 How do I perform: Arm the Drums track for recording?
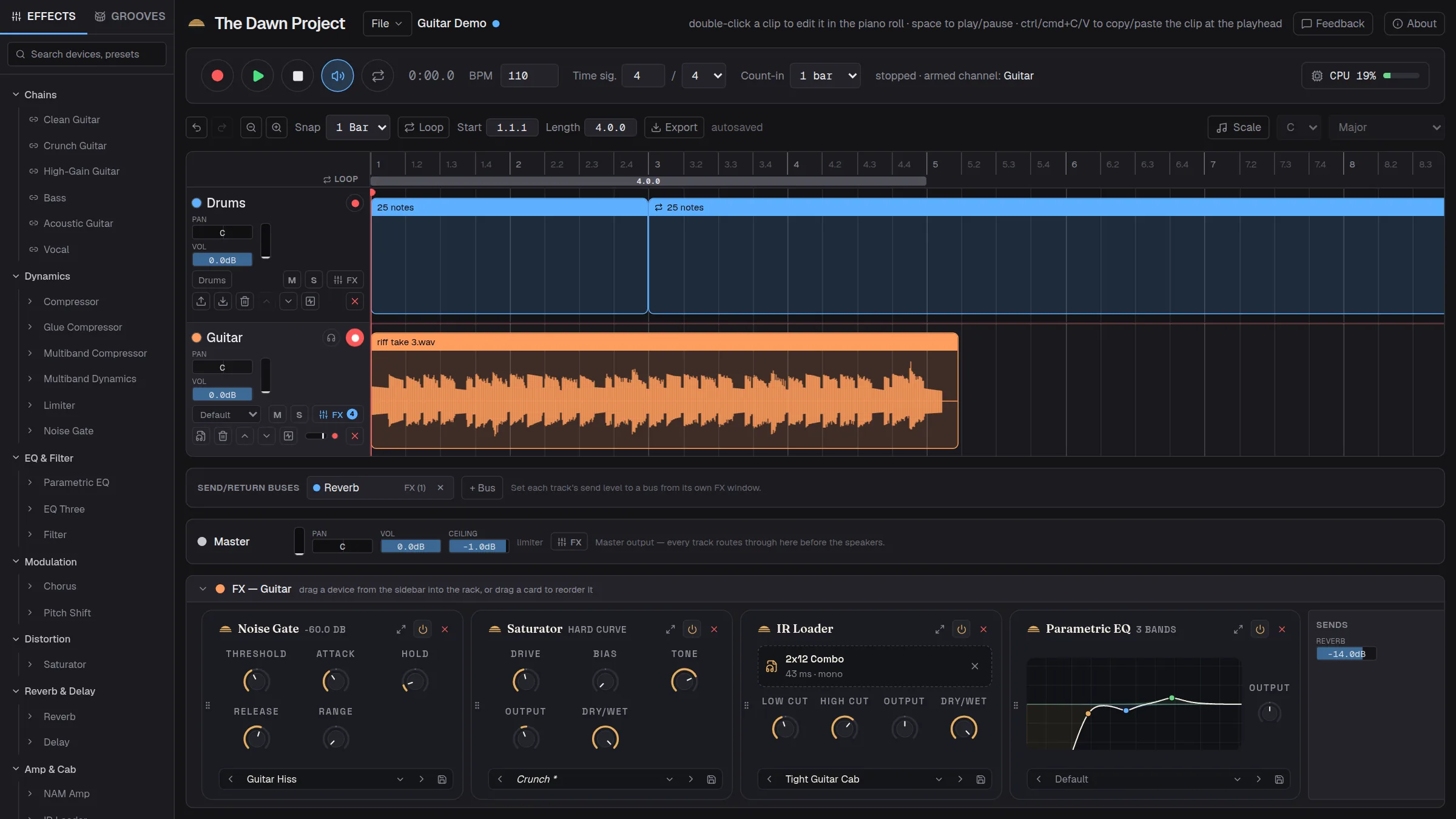coord(355,203)
